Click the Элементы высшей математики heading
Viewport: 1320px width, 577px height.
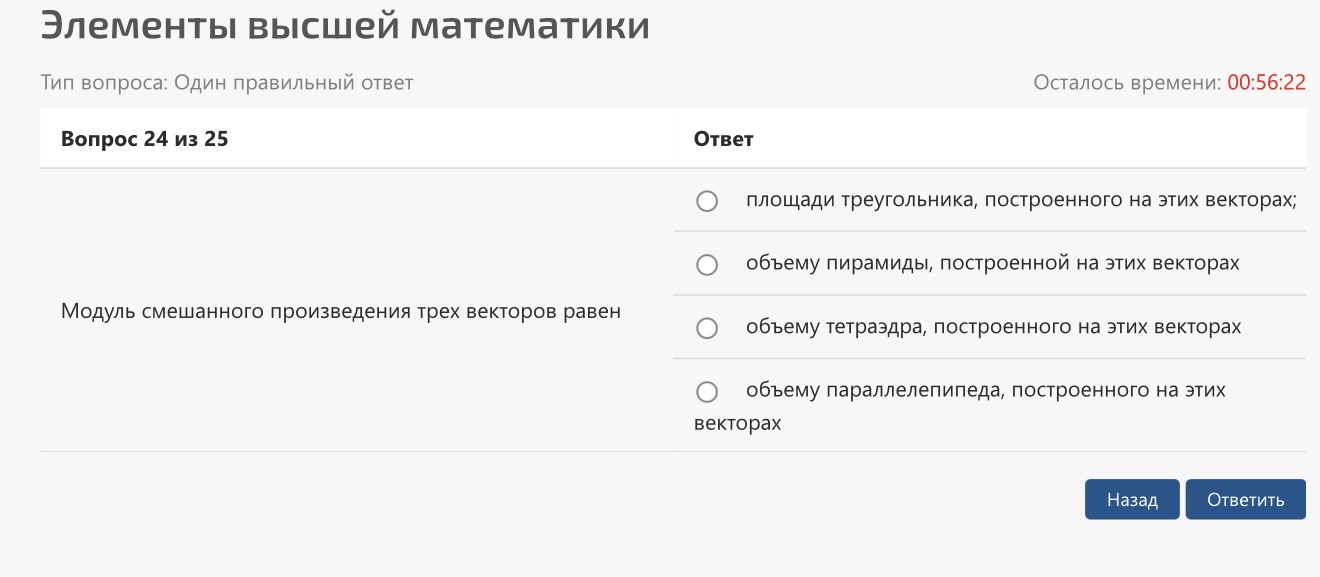pyautogui.click(x=345, y=26)
